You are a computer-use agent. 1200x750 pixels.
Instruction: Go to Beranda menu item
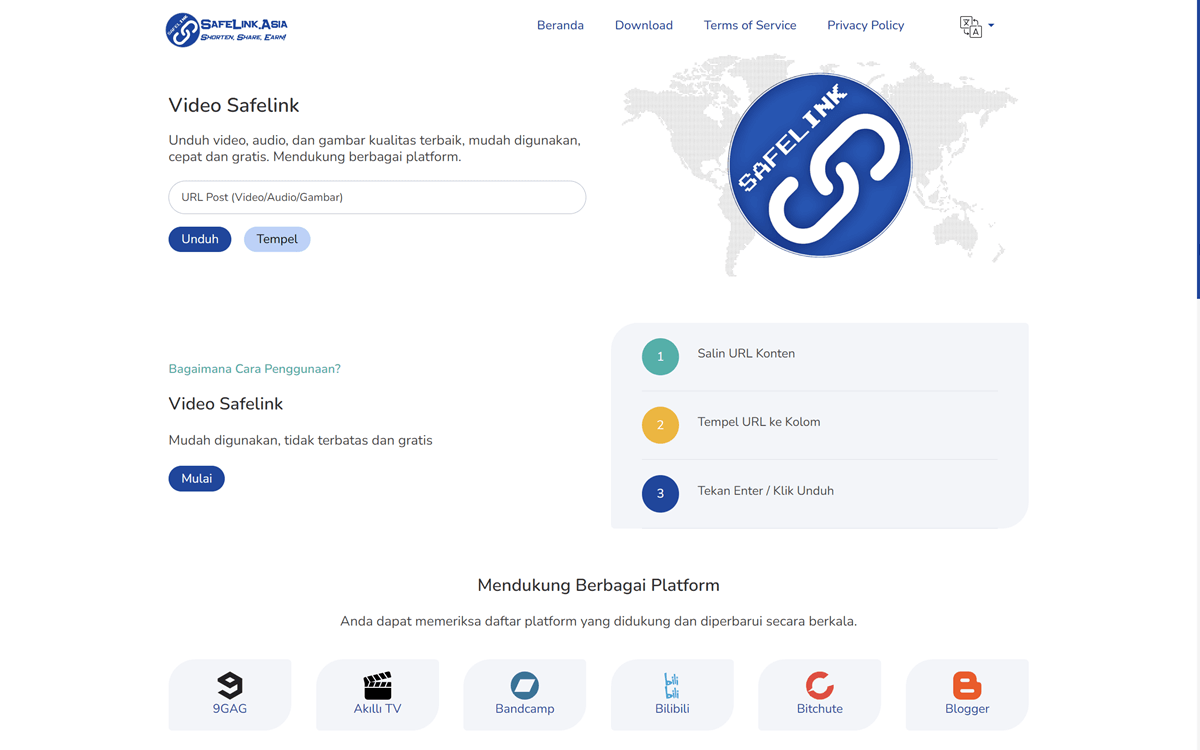coord(560,25)
